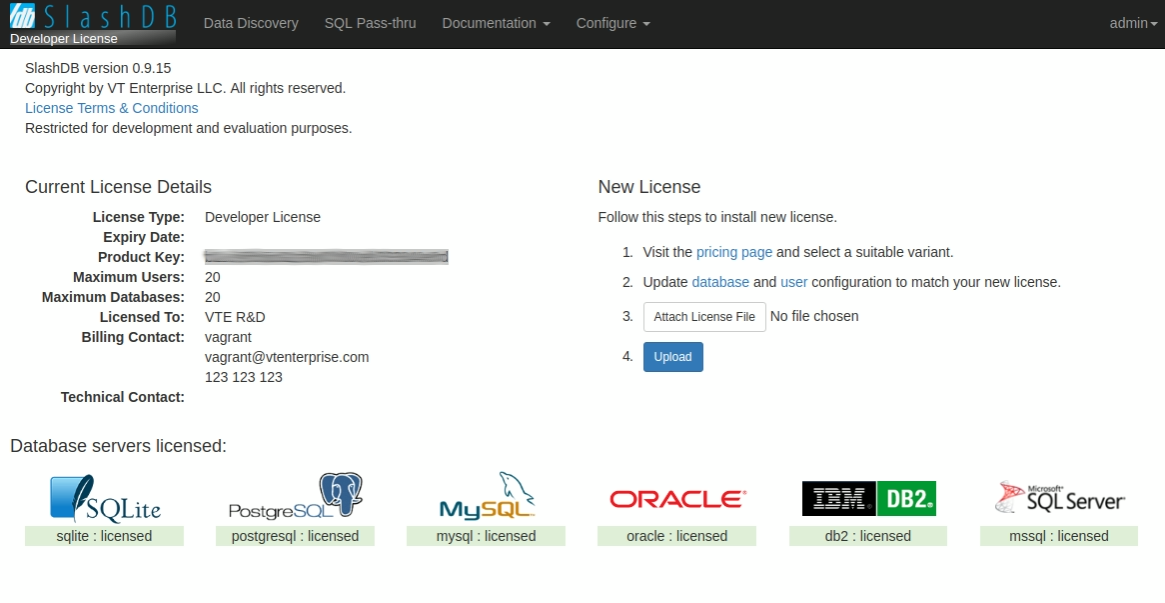Click the PostgreSQL elephant logo
The image size is (1165, 603).
coord(296,496)
